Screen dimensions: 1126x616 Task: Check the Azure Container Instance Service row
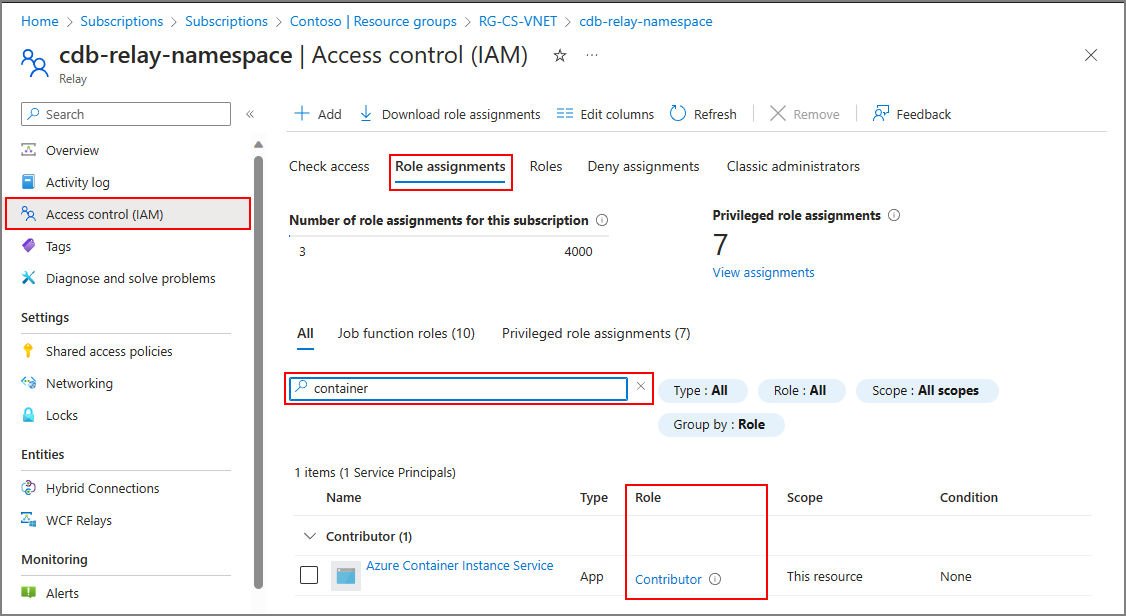point(309,574)
